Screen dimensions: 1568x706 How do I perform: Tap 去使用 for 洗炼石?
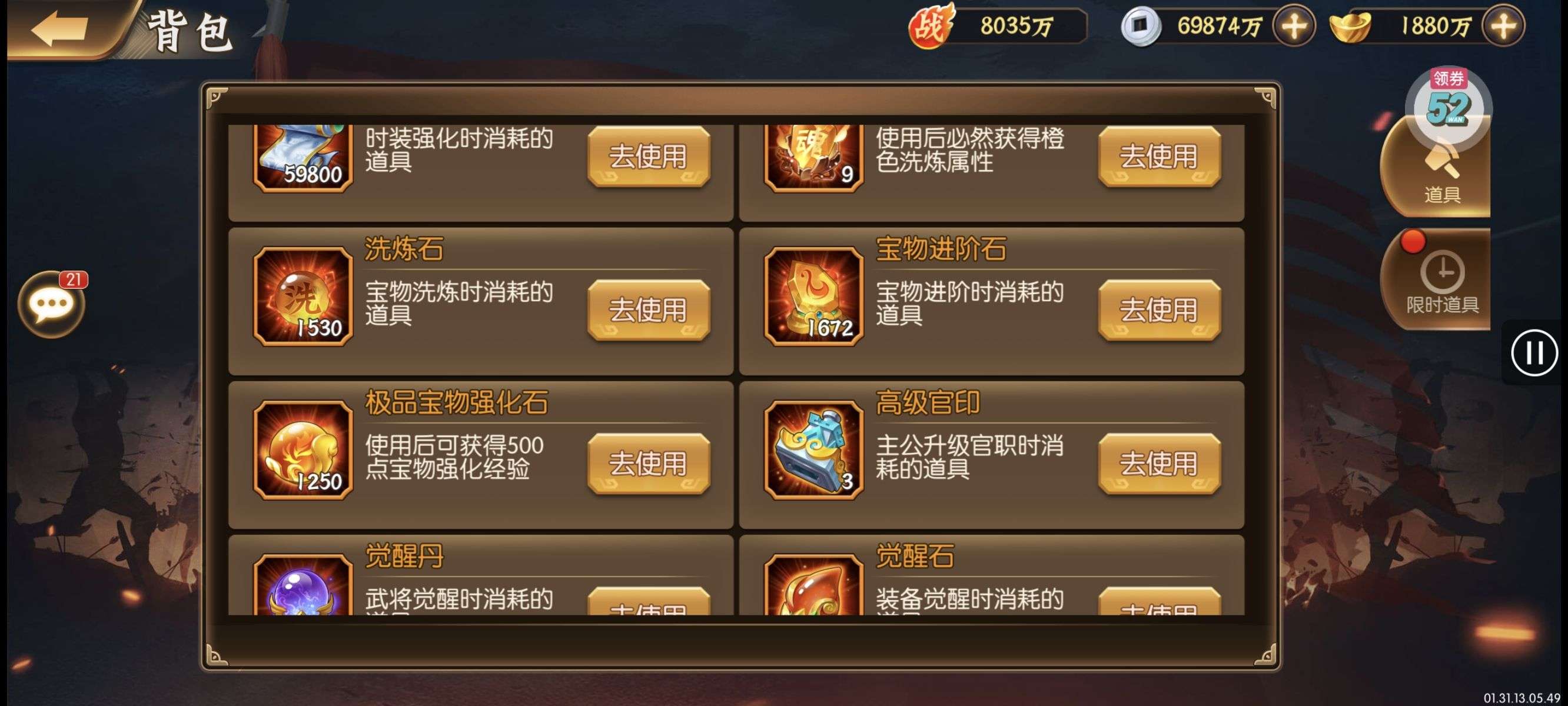[648, 310]
